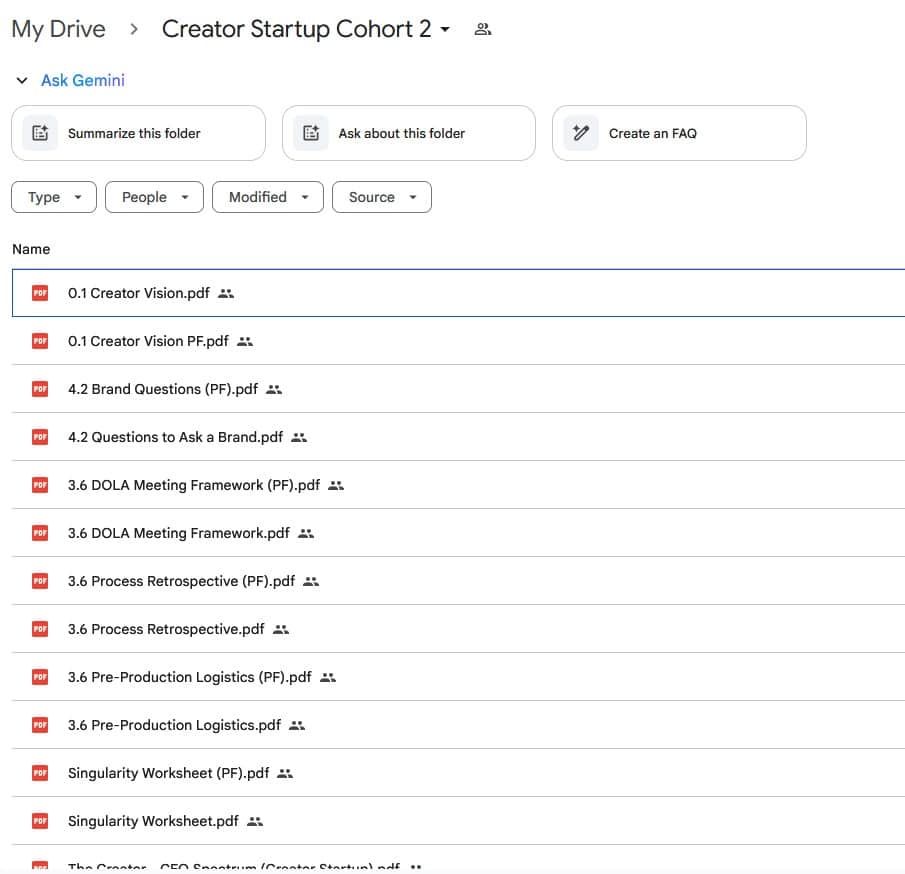The image size is (905, 874).
Task: Click the sparkle pen icon on Create an FAQ
Action: (580, 132)
